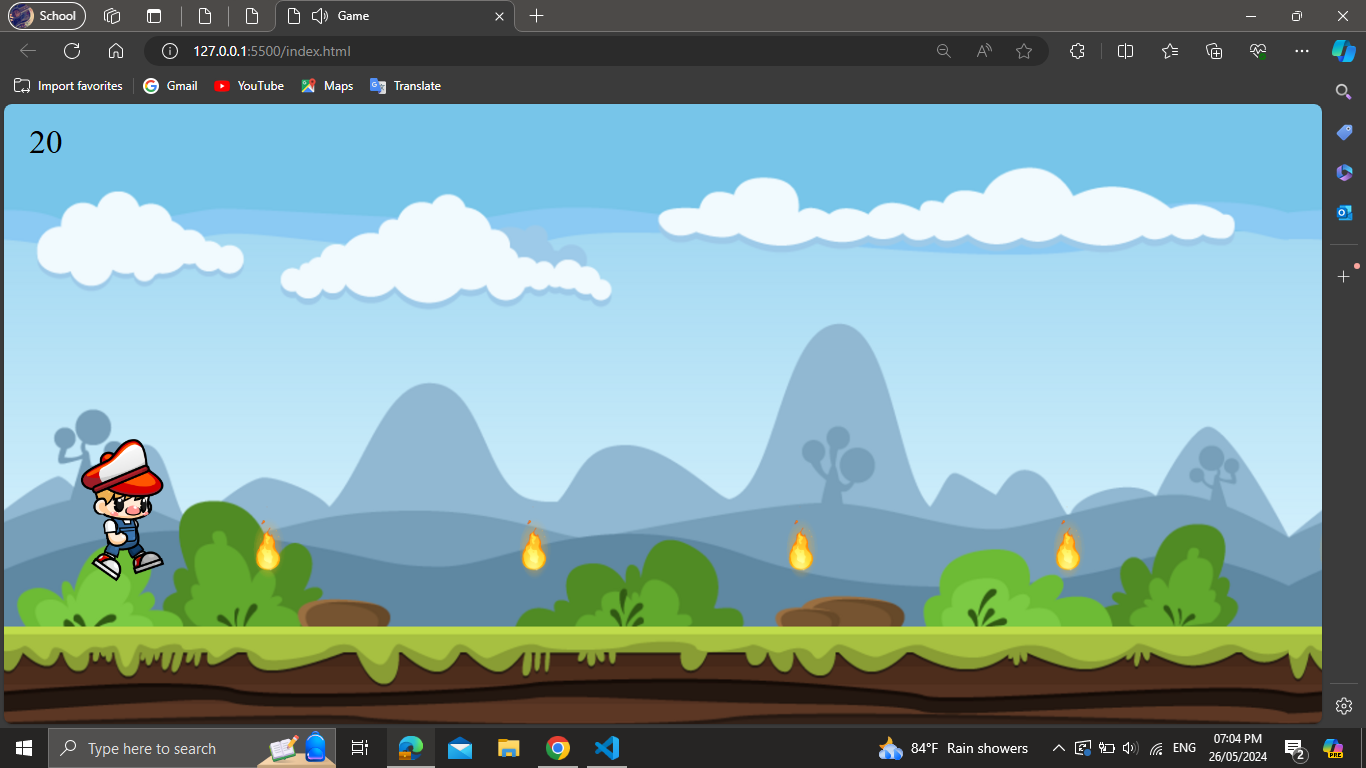Close the Game tab

pos(500,16)
